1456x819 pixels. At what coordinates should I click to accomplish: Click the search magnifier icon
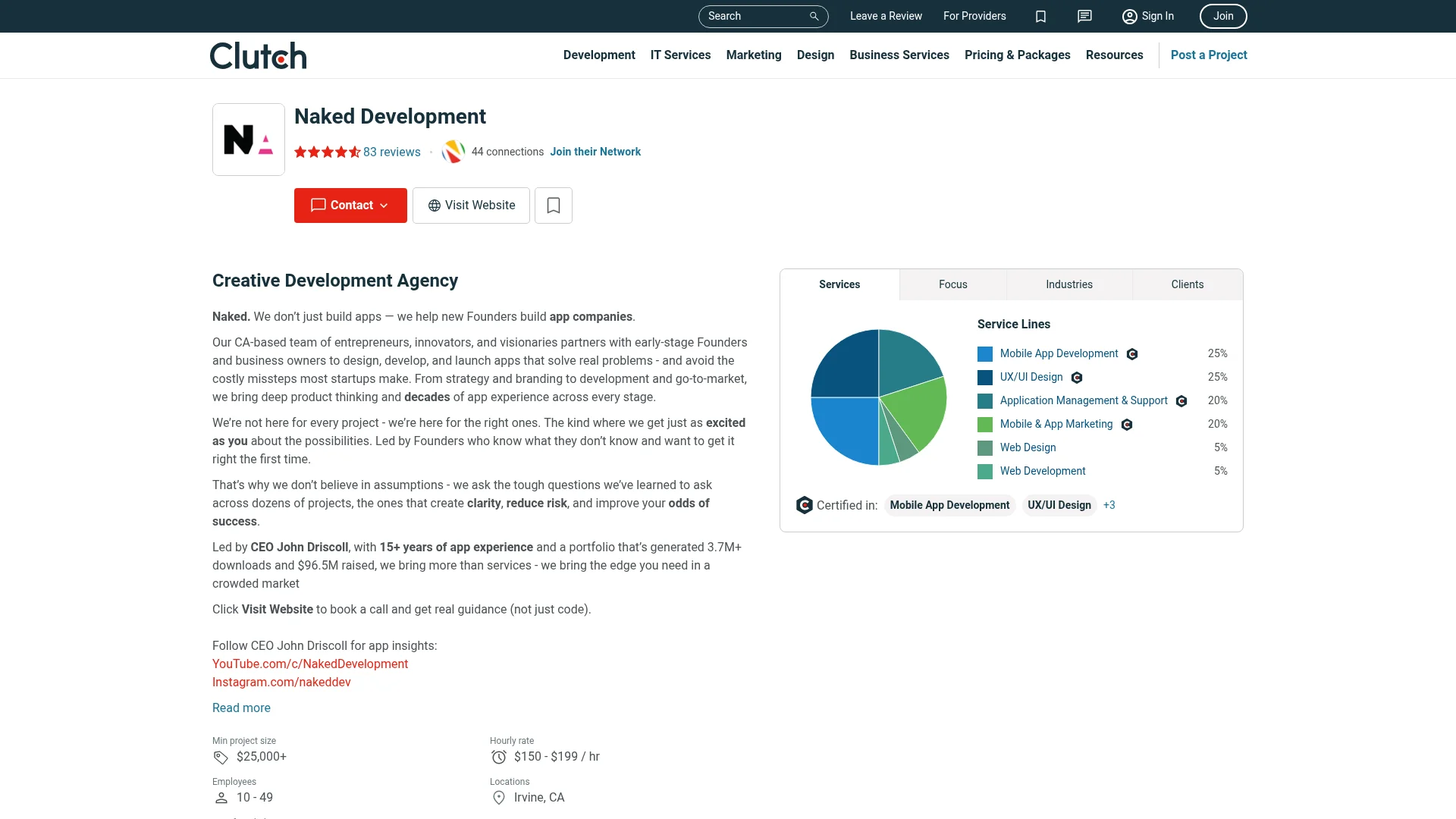click(814, 16)
